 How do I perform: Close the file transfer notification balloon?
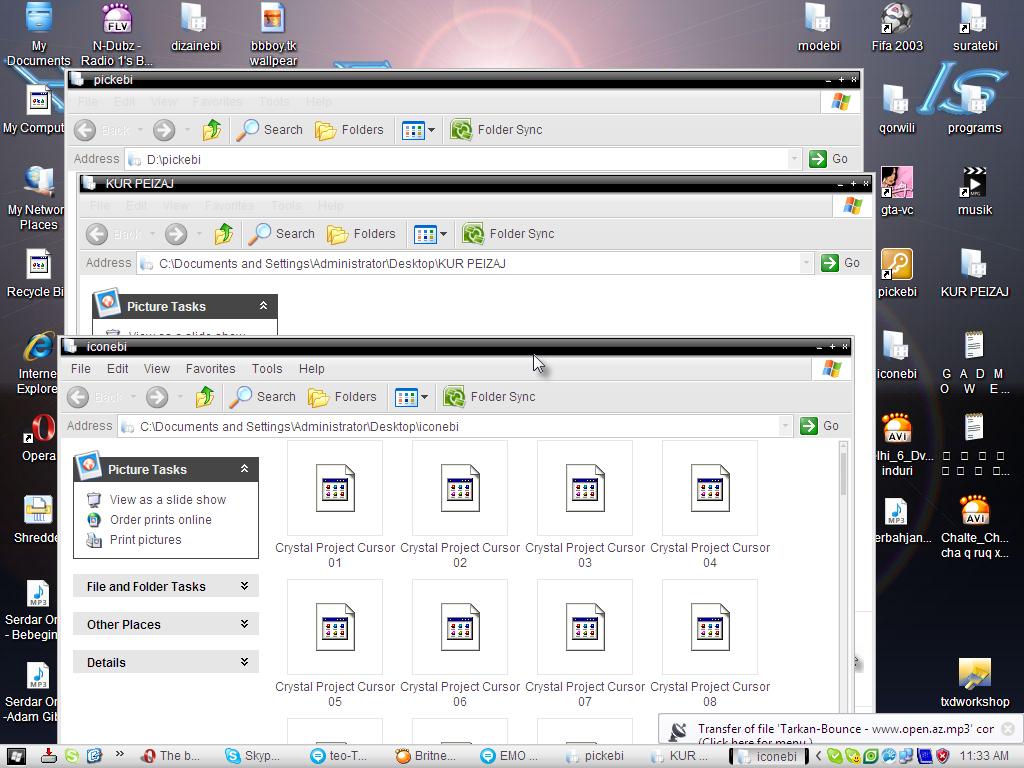(x=1009, y=728)
